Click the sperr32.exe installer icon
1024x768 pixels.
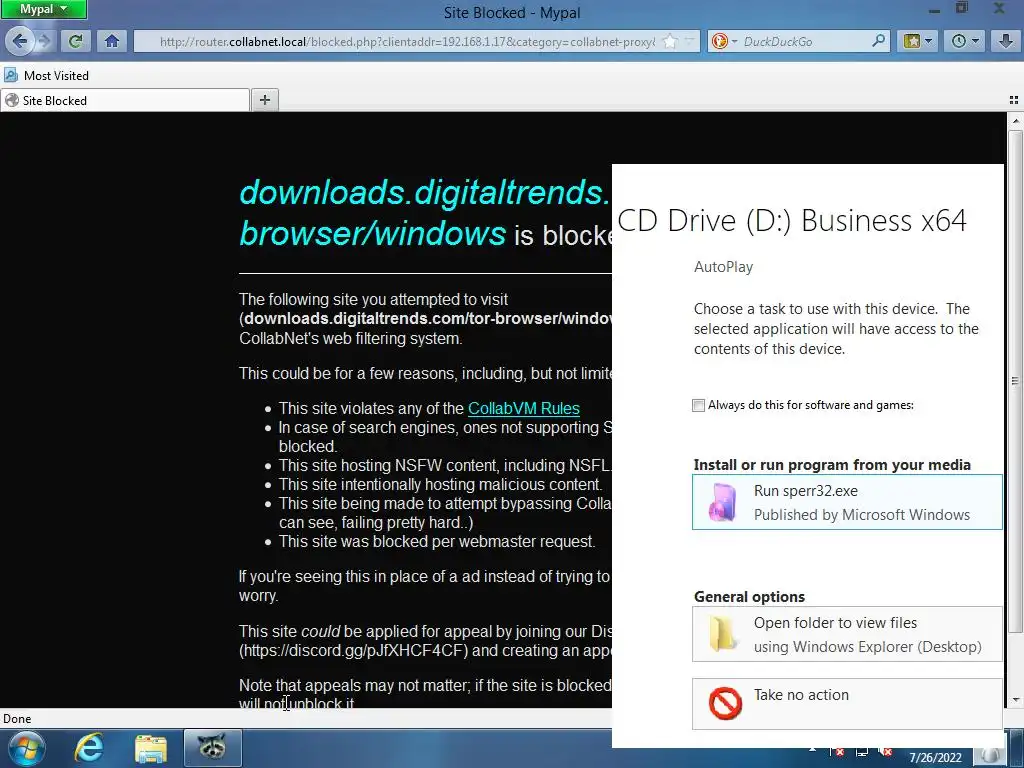coord(724,502)
